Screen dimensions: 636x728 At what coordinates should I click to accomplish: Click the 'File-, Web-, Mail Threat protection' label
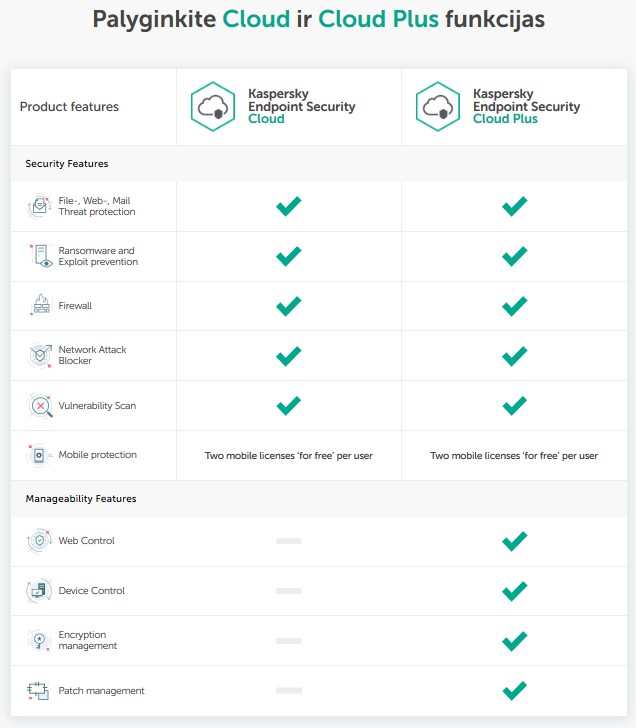pos(97,206)
